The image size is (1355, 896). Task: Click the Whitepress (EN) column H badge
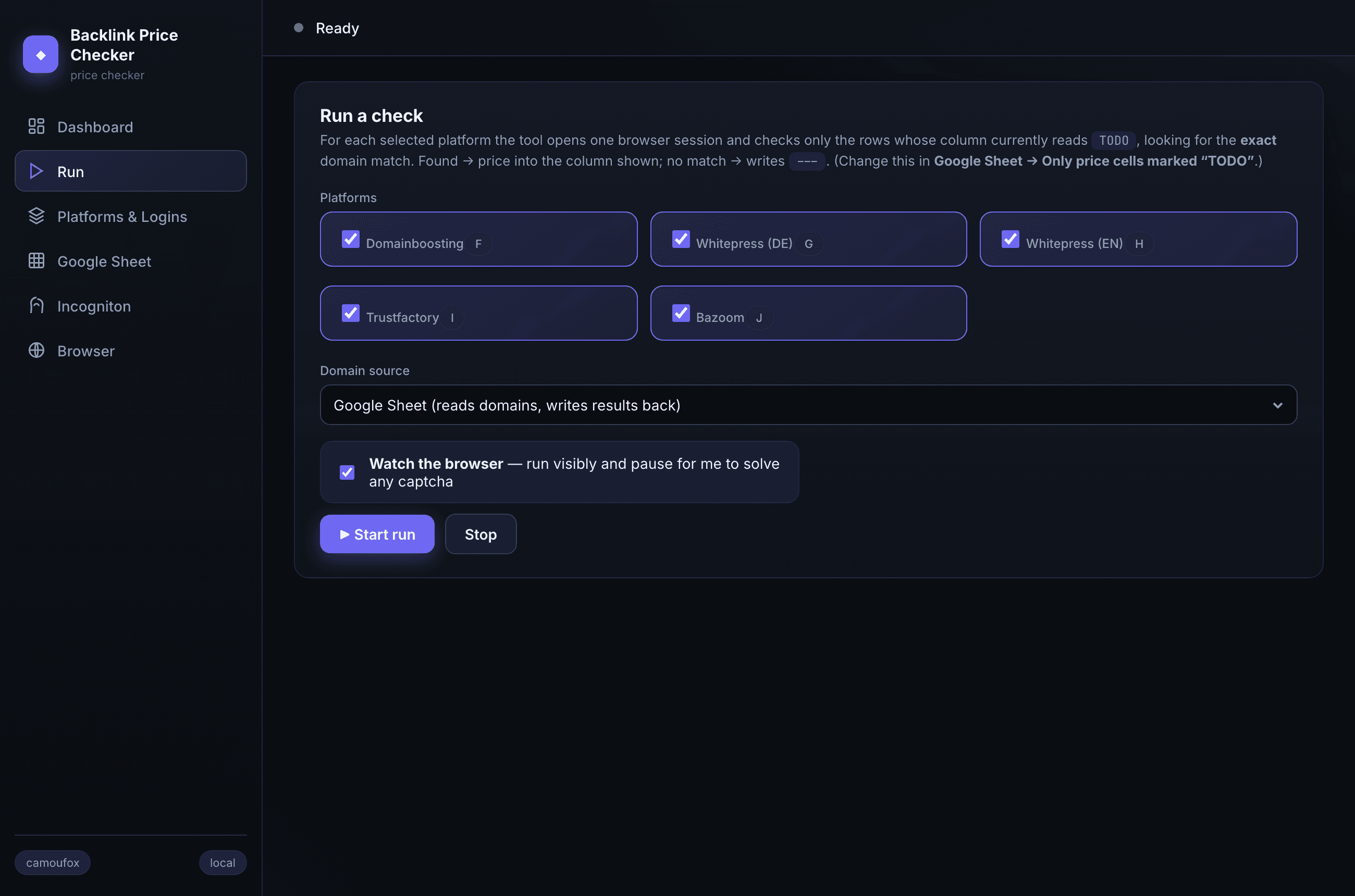pos(1139,243)
